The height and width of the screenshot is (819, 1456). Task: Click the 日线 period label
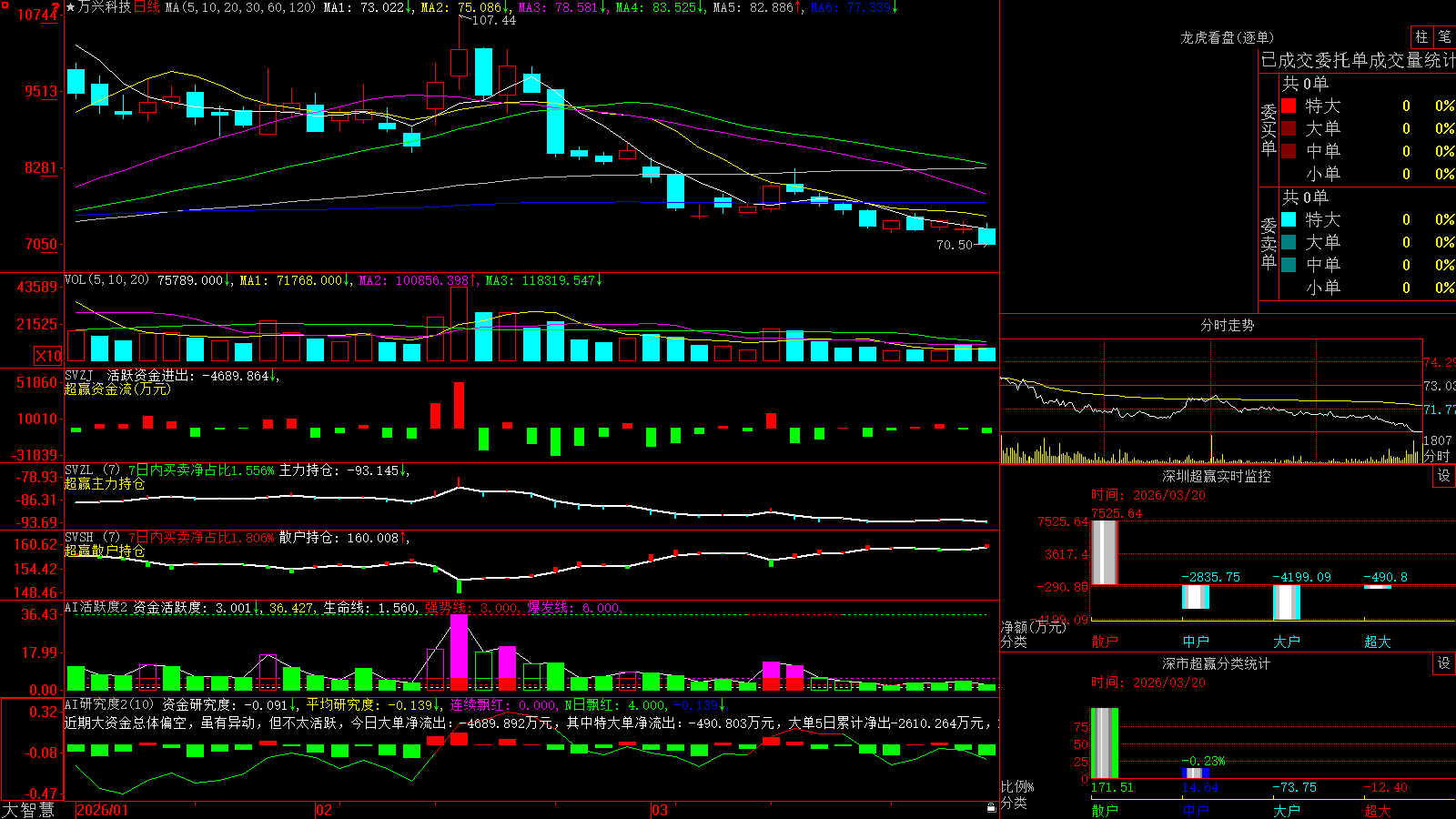point(147,7)
